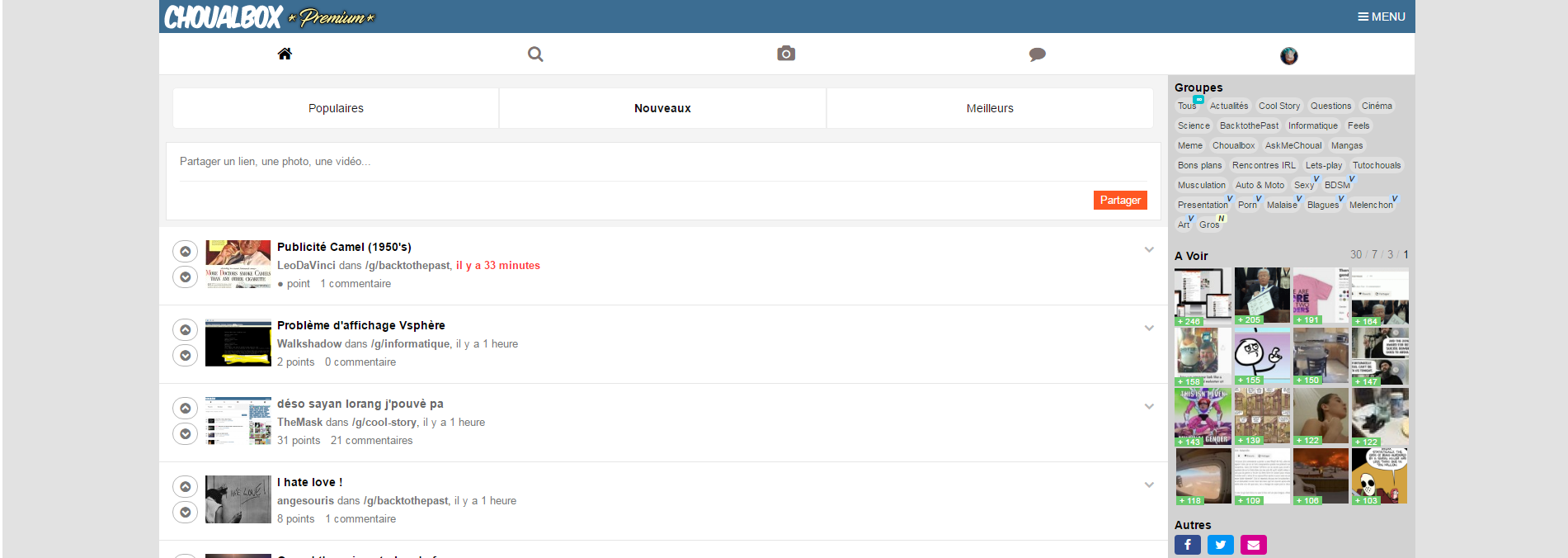Open the user profile avatar
Image resolution: width=1568 pixels, height=558 pixels.
[1288, 55]
